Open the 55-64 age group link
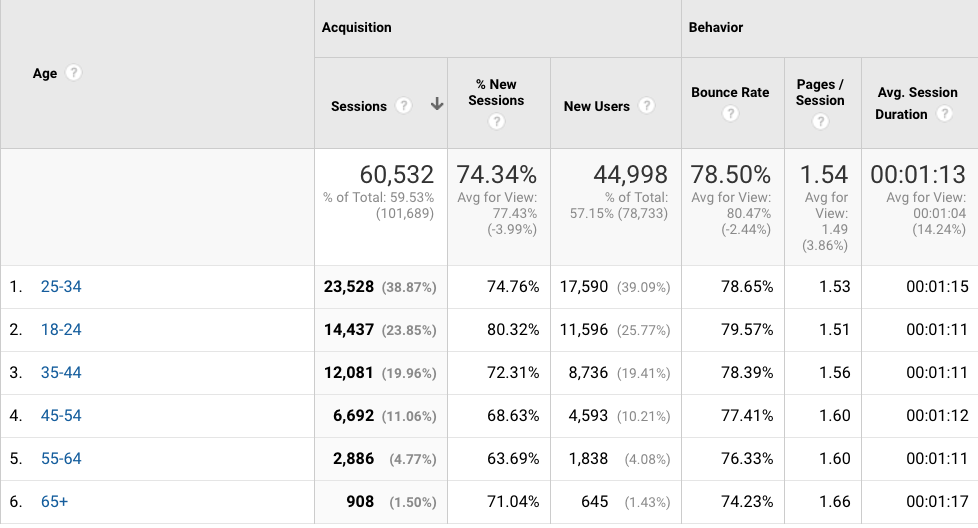 [61, 459]
